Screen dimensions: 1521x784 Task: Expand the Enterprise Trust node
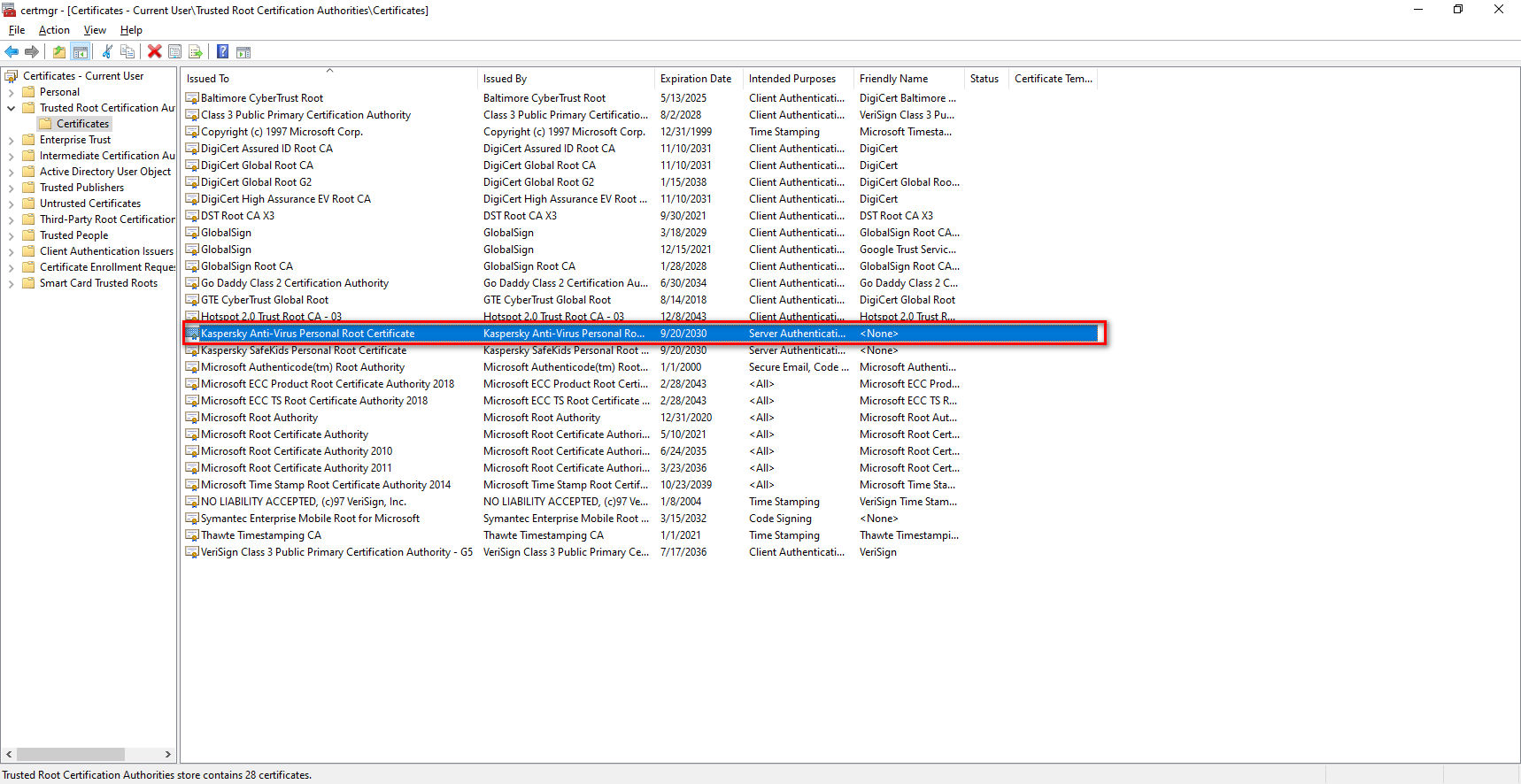[x=11, y=140]
